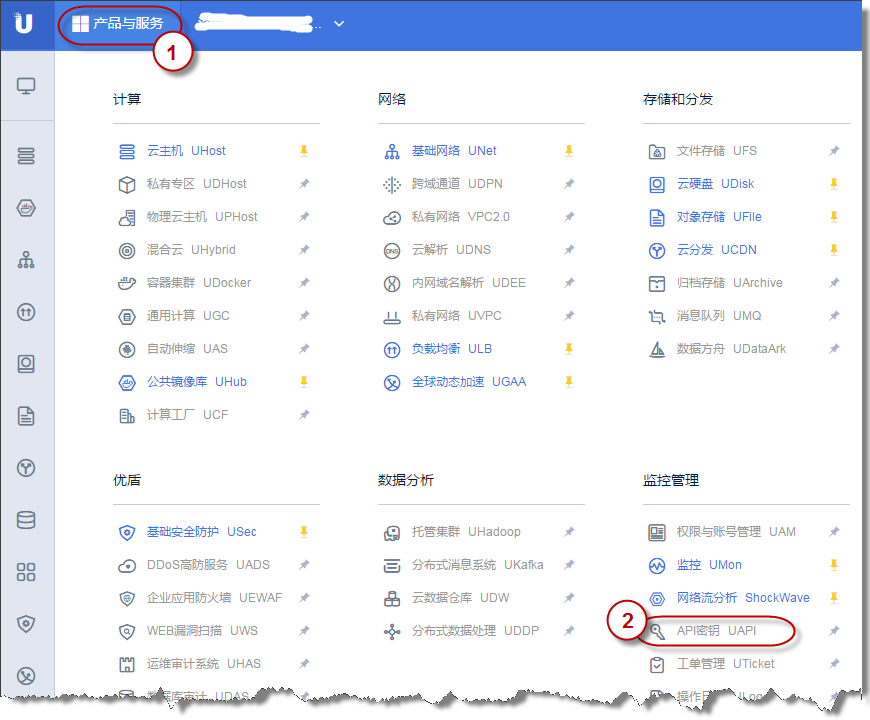
Task: Open the UDisk sidebar icon
Action: 26,364
